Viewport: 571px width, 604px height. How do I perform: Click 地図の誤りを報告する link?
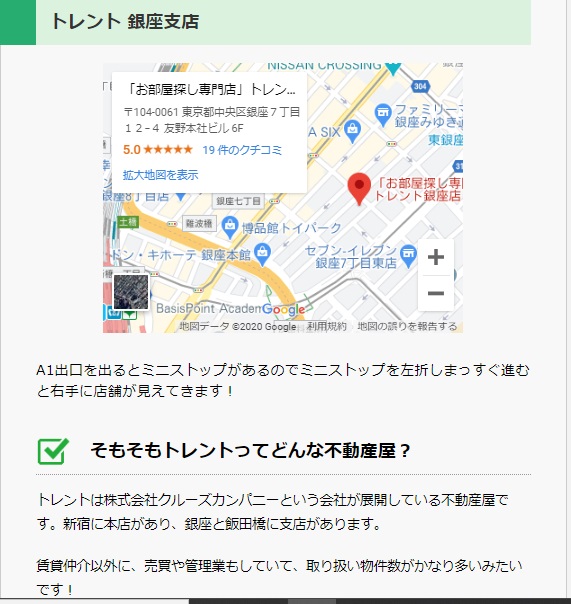click(x=407, y=327)
